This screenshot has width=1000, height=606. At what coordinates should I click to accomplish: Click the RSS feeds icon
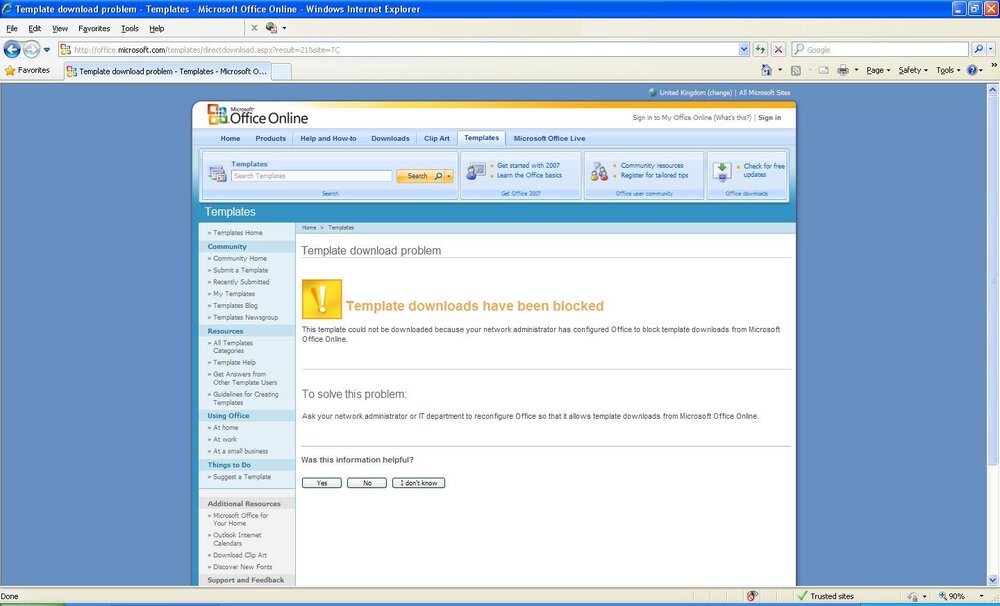[796, 70]
